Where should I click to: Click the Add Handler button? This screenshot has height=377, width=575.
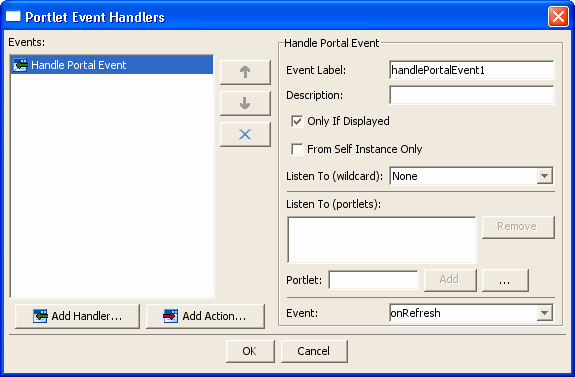tap(77, 316)
